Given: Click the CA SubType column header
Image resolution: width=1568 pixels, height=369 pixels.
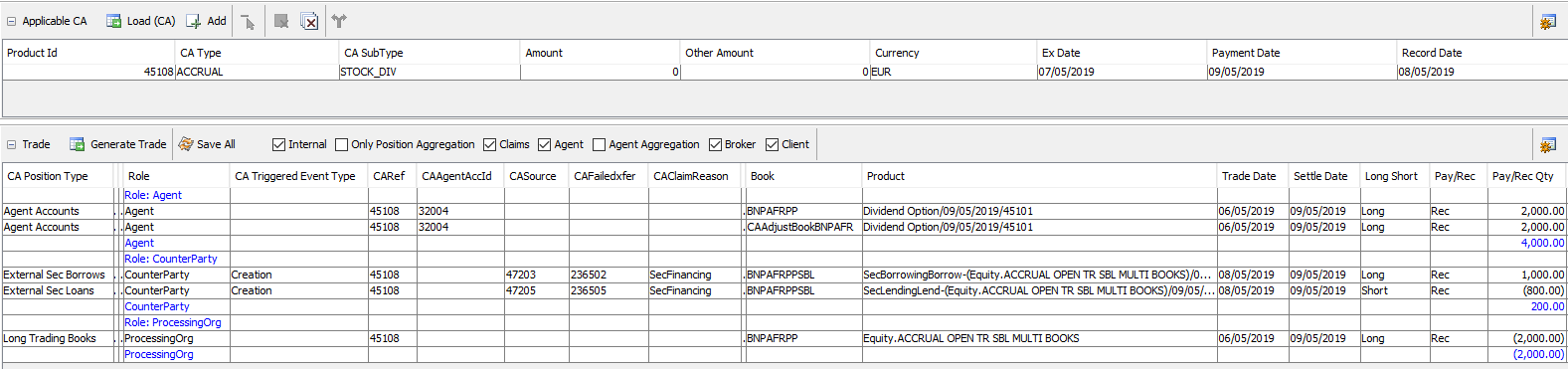Looking at the screenshot, I should tap(430, 53).
